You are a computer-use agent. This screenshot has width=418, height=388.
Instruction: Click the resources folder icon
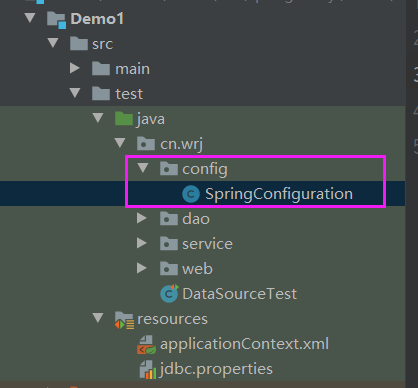pos(124,320)
